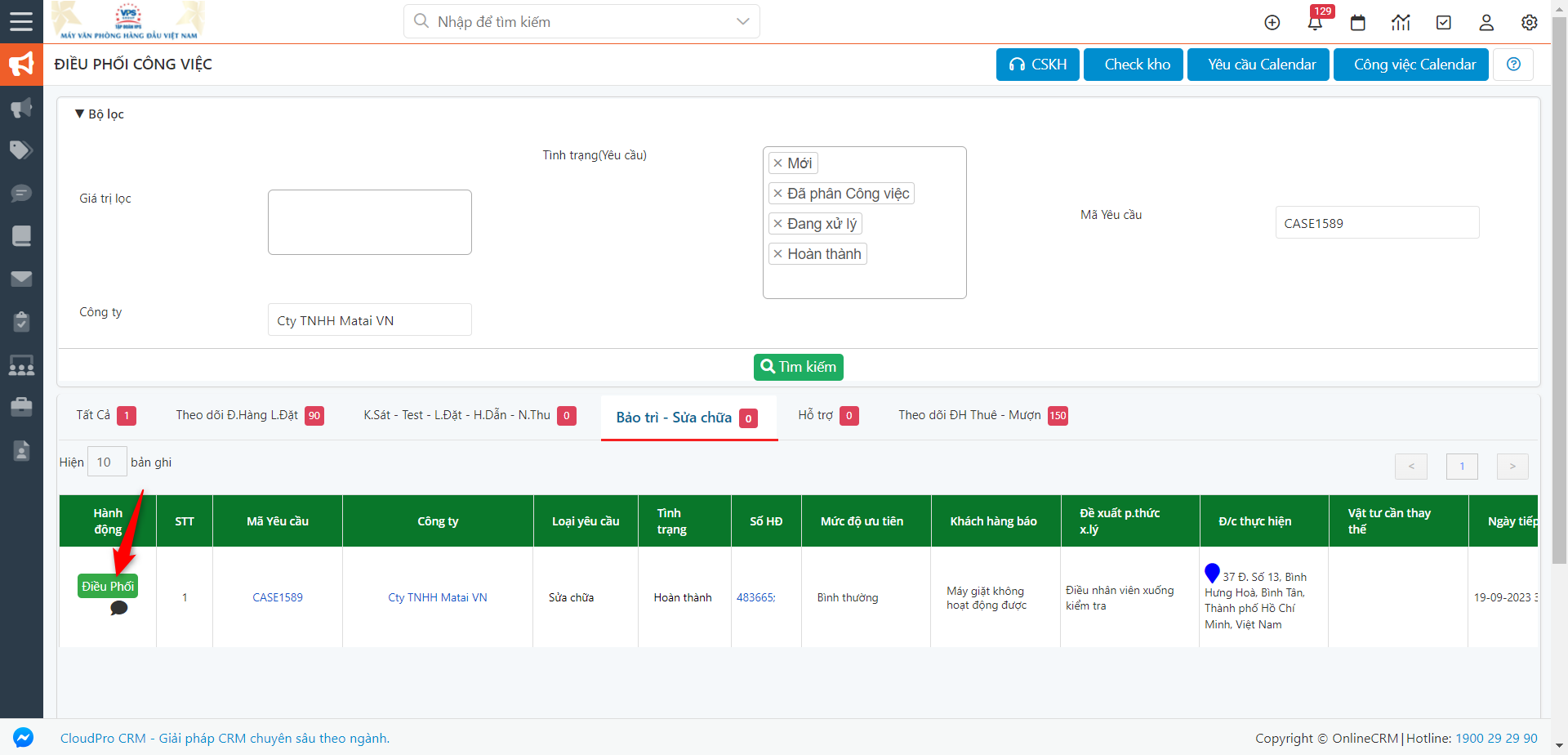
Task: Click the green Tìm kiếm search button
Action: pos(799,367)
